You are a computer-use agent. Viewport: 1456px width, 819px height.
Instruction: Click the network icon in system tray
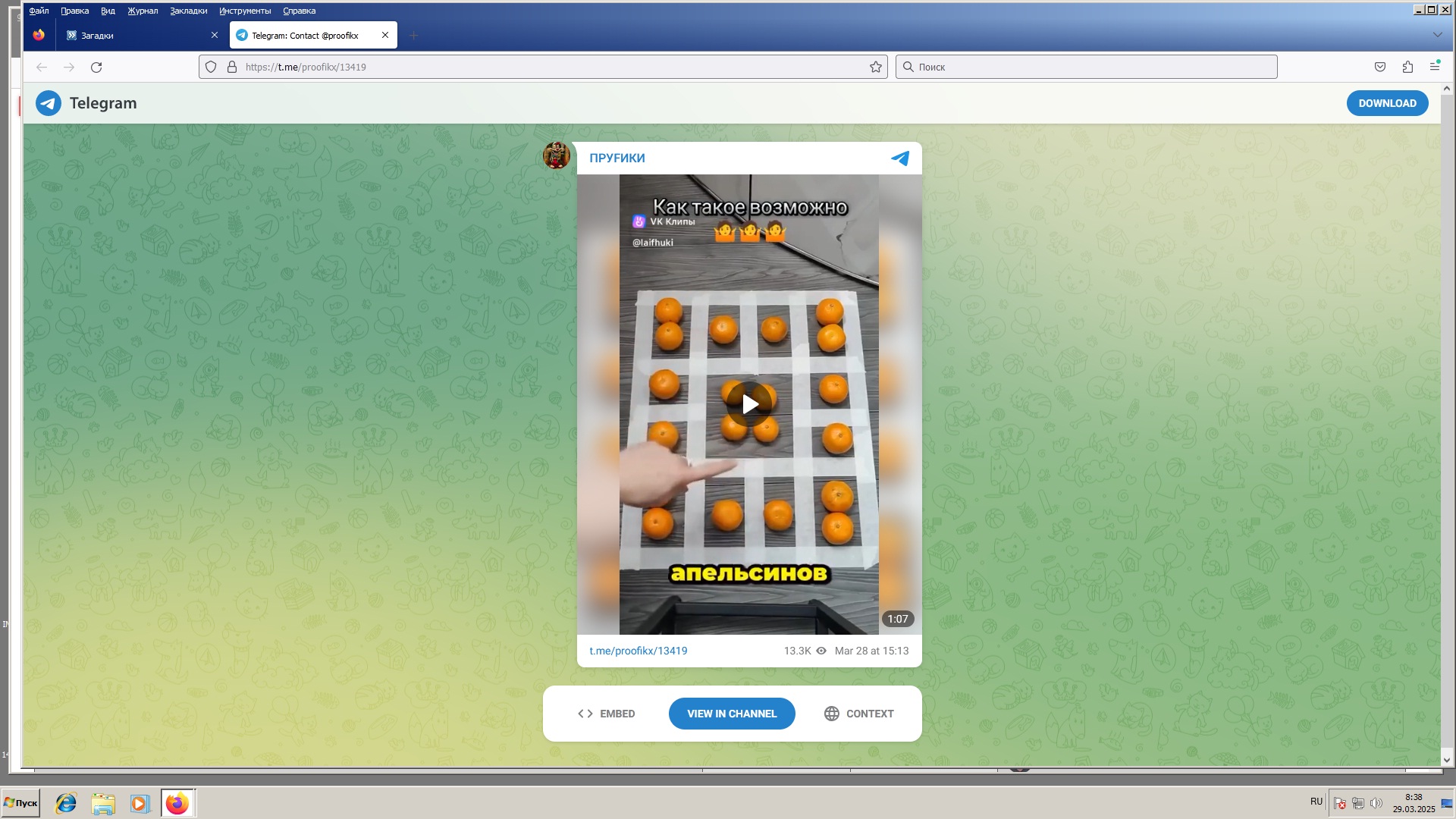[1358, 803]
